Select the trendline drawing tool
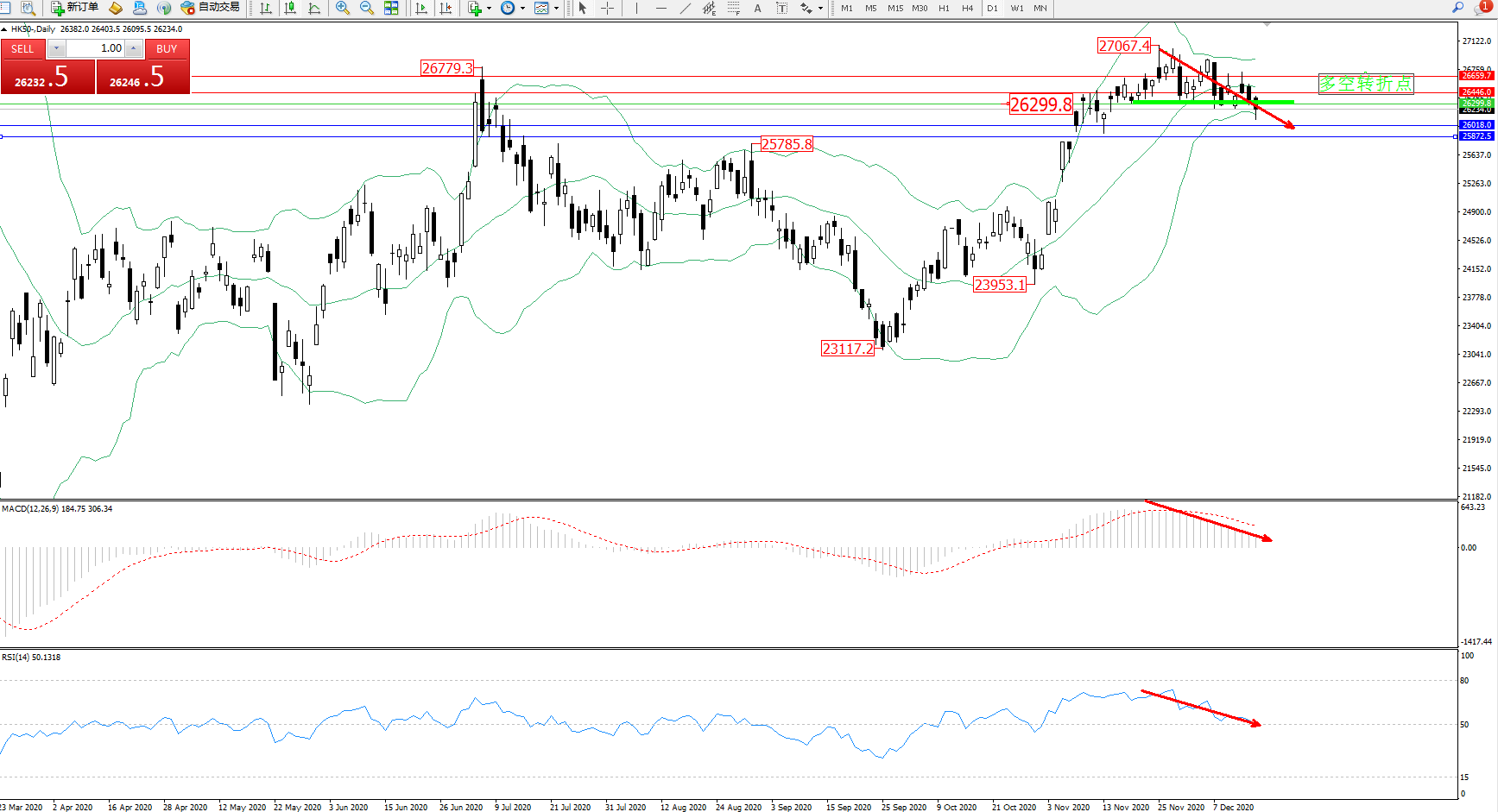 [685, 8]
